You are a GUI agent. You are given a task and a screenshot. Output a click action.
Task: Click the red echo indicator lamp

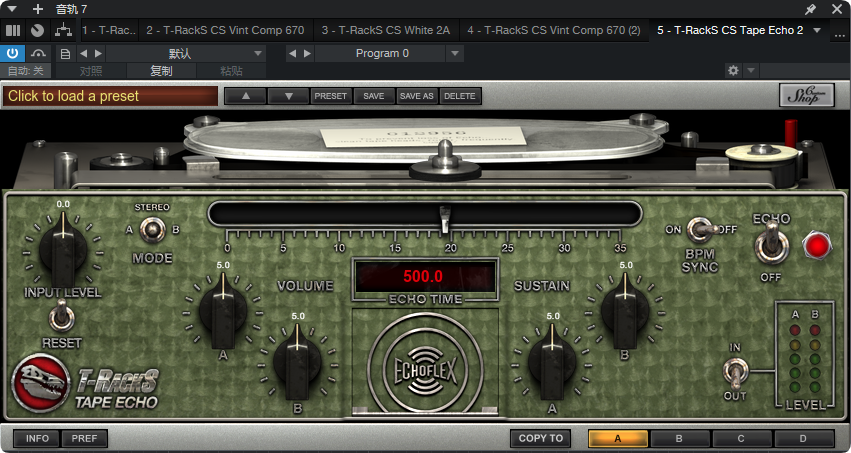click(817, 245)
